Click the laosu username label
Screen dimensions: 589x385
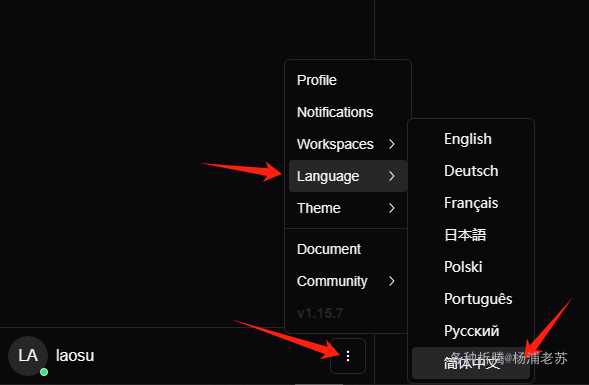(x=75, y=356)
